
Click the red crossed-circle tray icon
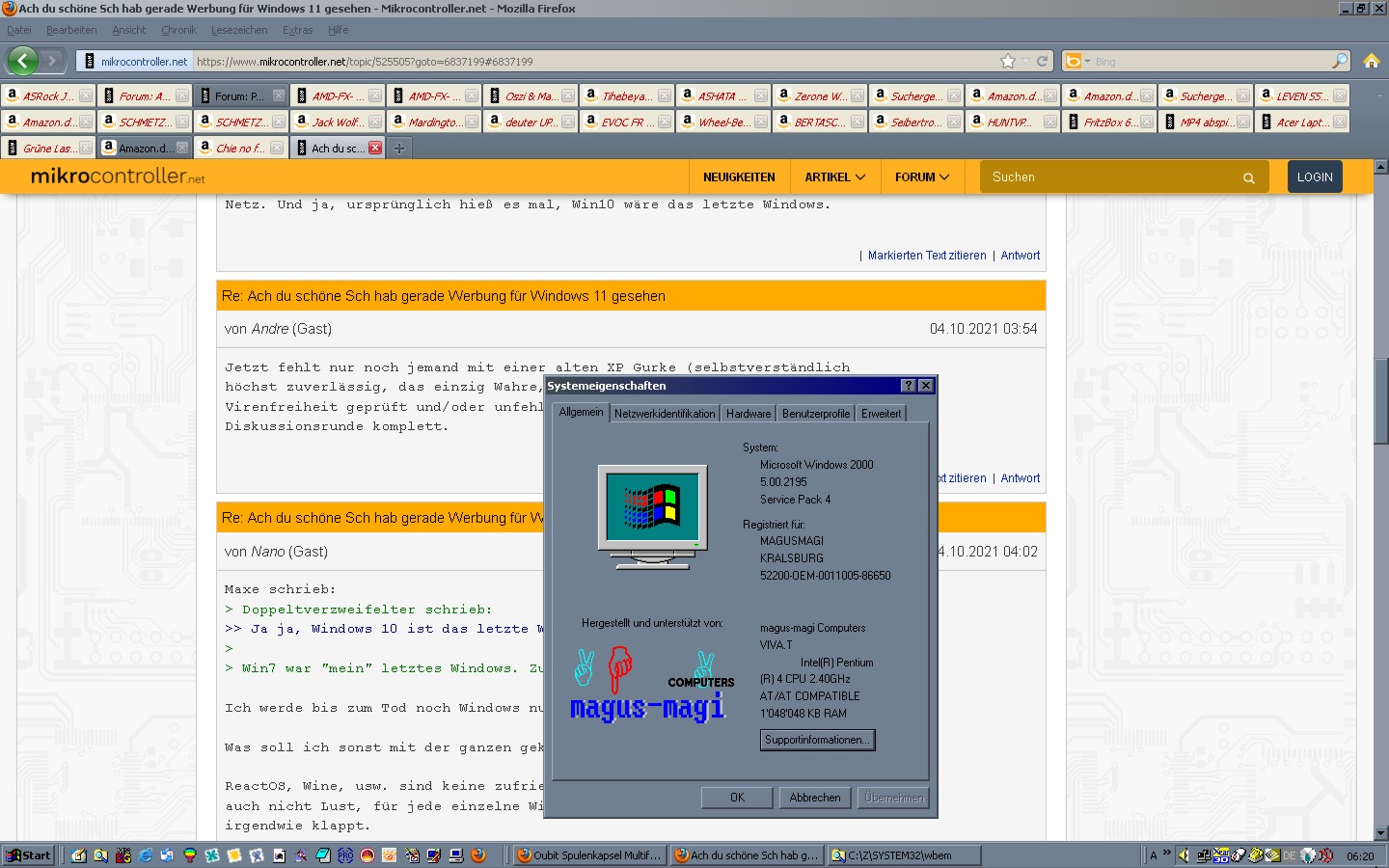[1326, 855]
